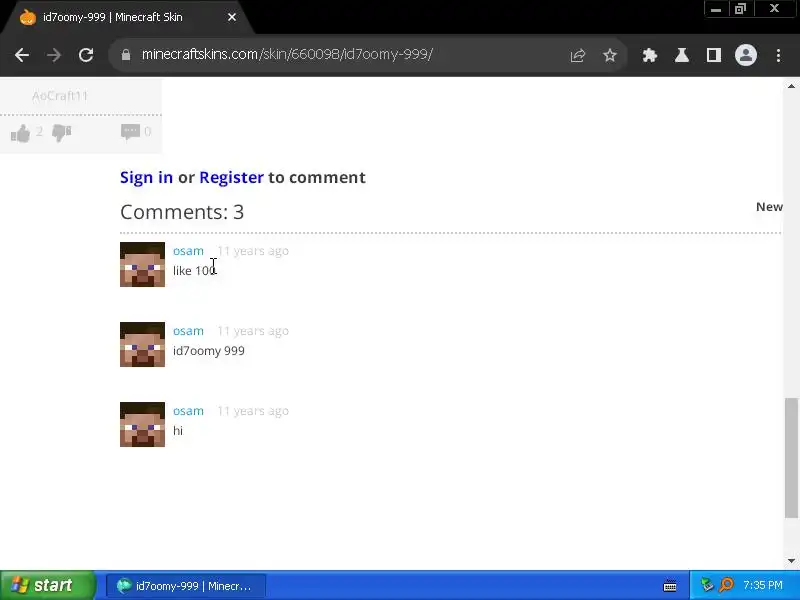Click the page scrollbar up arrow
The image size is (800, 600).
pyautogui.click(x=791, y=86)
